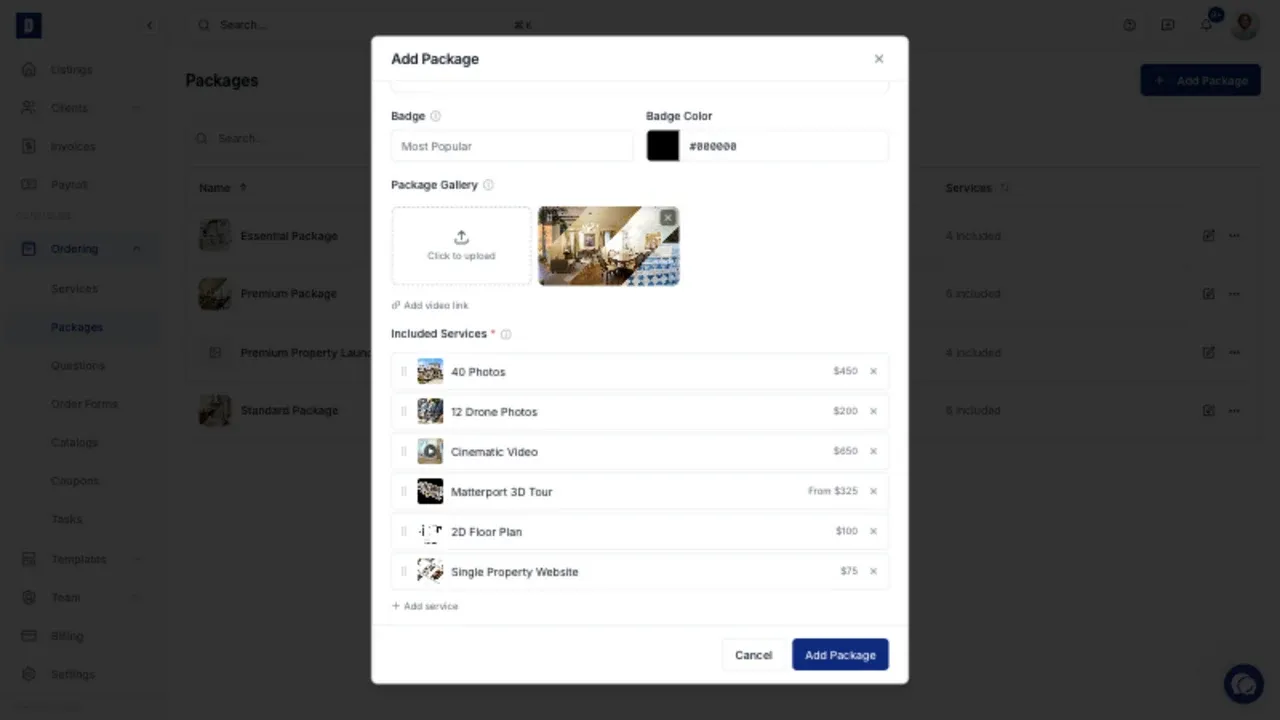Click the 40 Photos service thumbnail
Image resolution: width=1280 pixels, height=720 pixels.
(430, 371)
